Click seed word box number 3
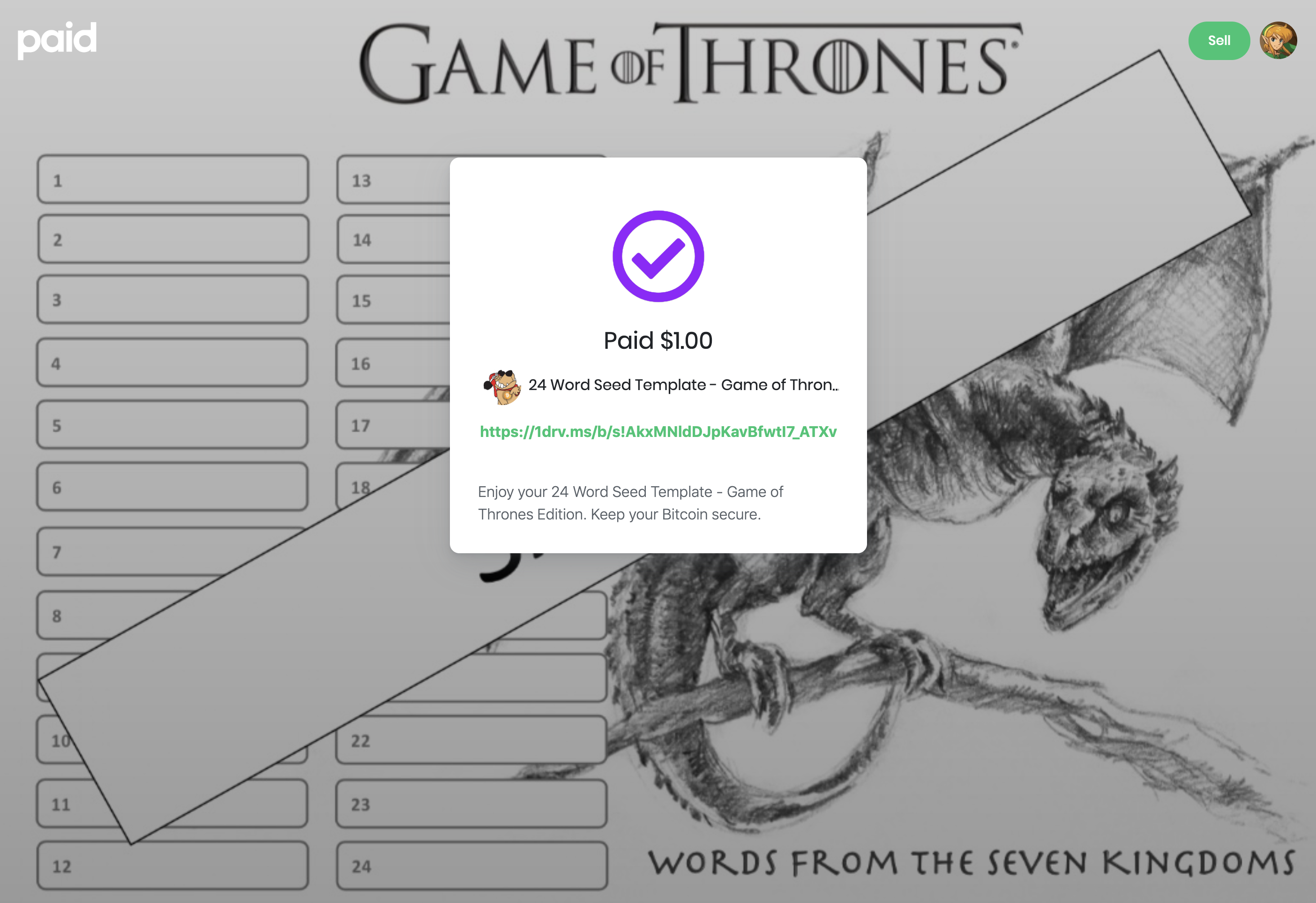Screen dimensions: 1316x903 173,299
